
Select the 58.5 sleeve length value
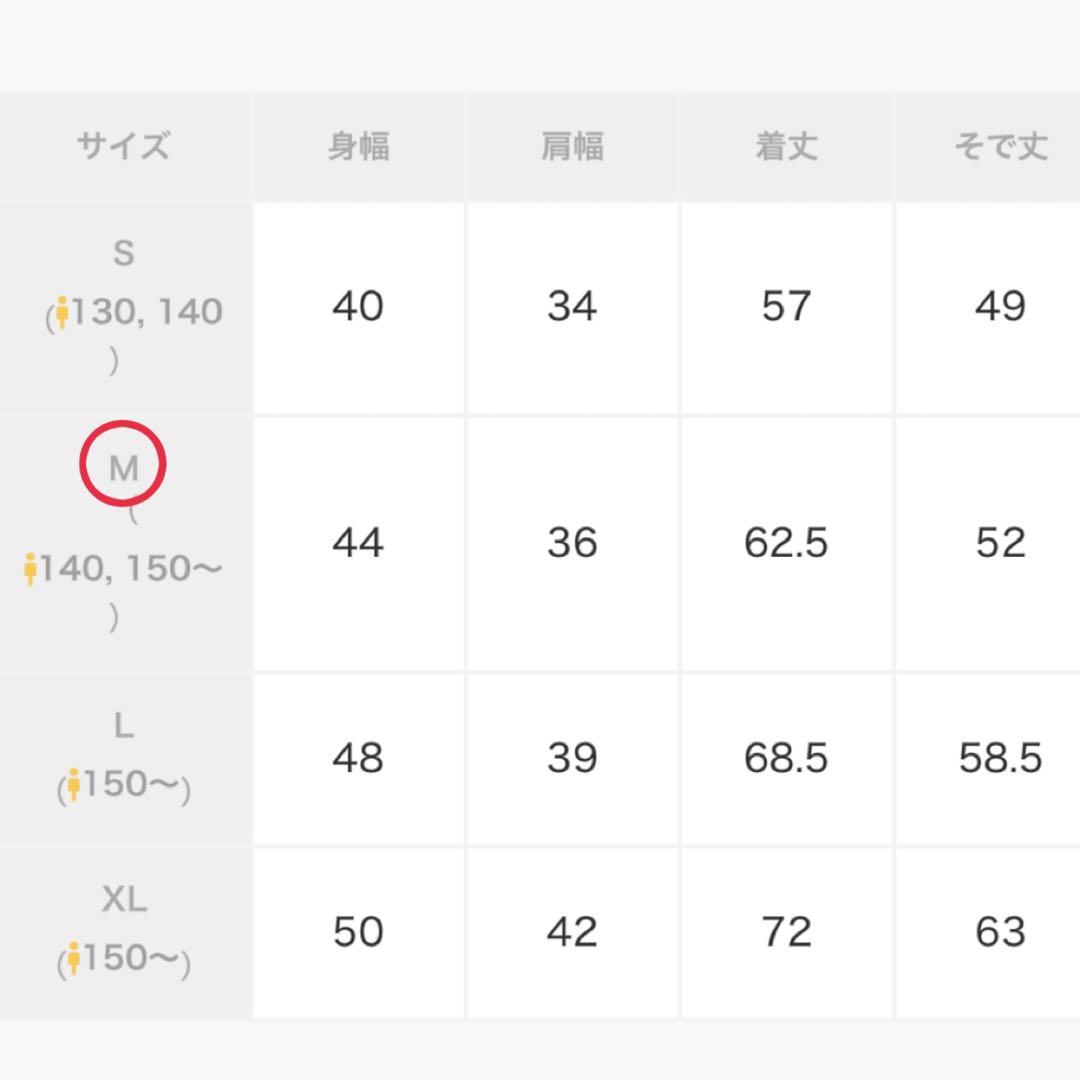point(1000,758)
